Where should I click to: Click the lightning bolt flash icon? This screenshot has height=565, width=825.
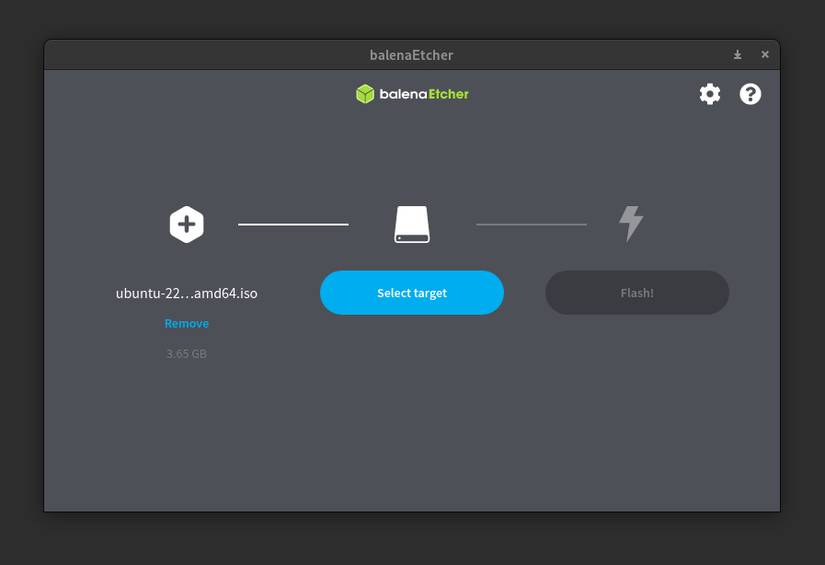click(x=631, y=224)
